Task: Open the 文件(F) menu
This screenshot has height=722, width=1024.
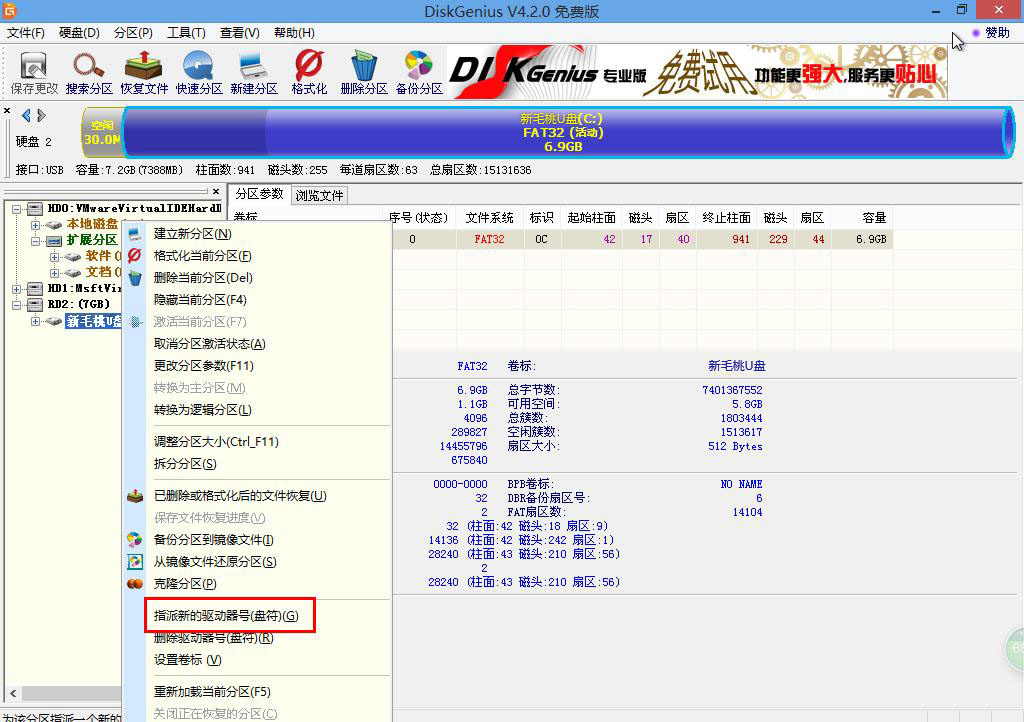Action: (25, 33)
